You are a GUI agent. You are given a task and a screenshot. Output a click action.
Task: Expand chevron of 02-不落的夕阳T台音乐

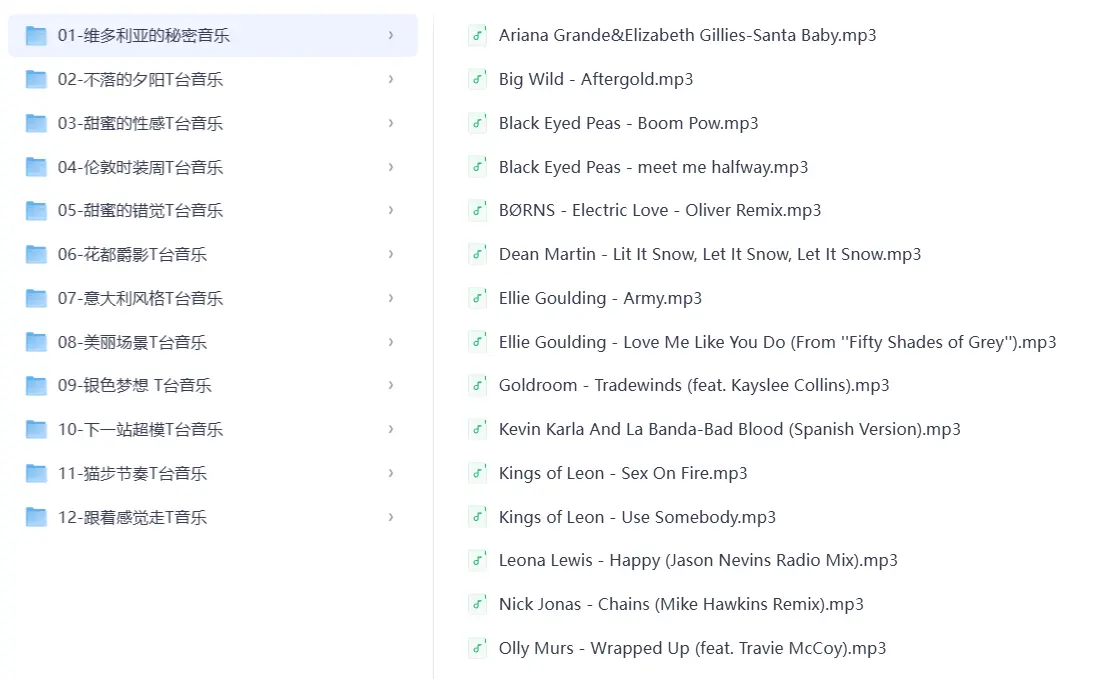pos(391,79)
